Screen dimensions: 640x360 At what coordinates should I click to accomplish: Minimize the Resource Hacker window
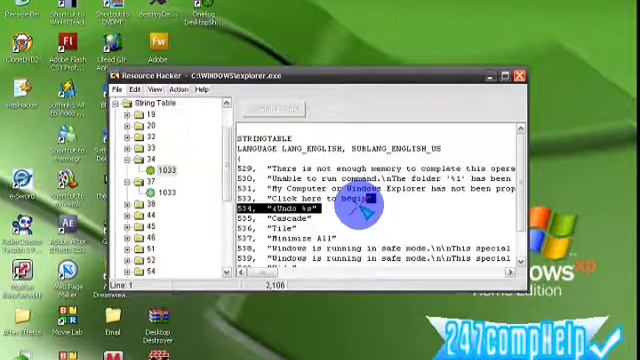490,76
